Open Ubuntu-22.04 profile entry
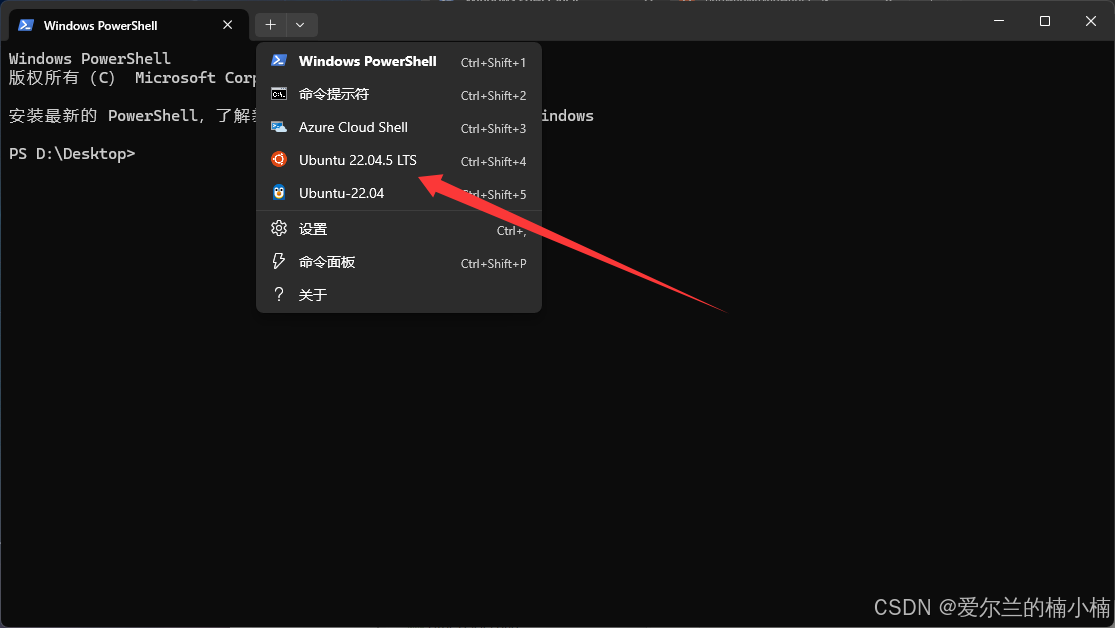 click(x=399, y=193)
